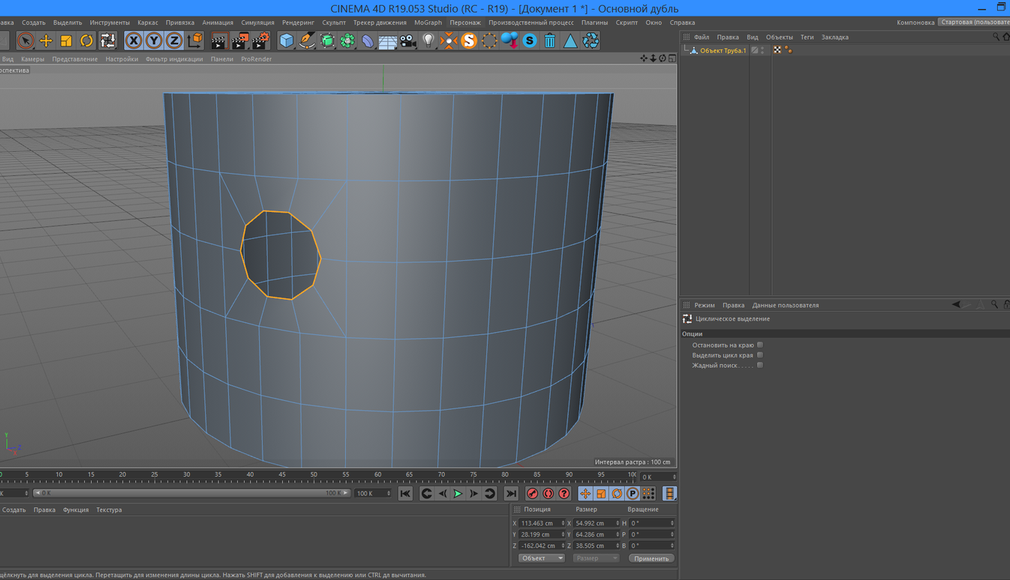This screenshot has height=580, width=1010.
Task: Add a light bulb object
Action: coord(428,41)
